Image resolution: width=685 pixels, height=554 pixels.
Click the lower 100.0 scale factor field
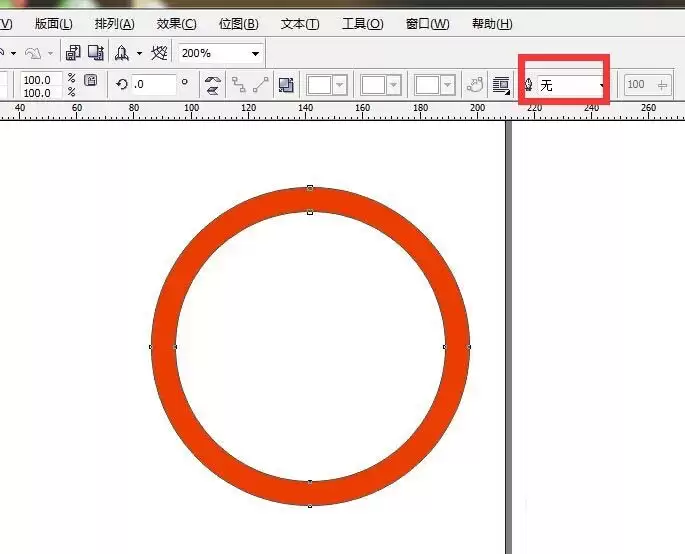point(41,93)
